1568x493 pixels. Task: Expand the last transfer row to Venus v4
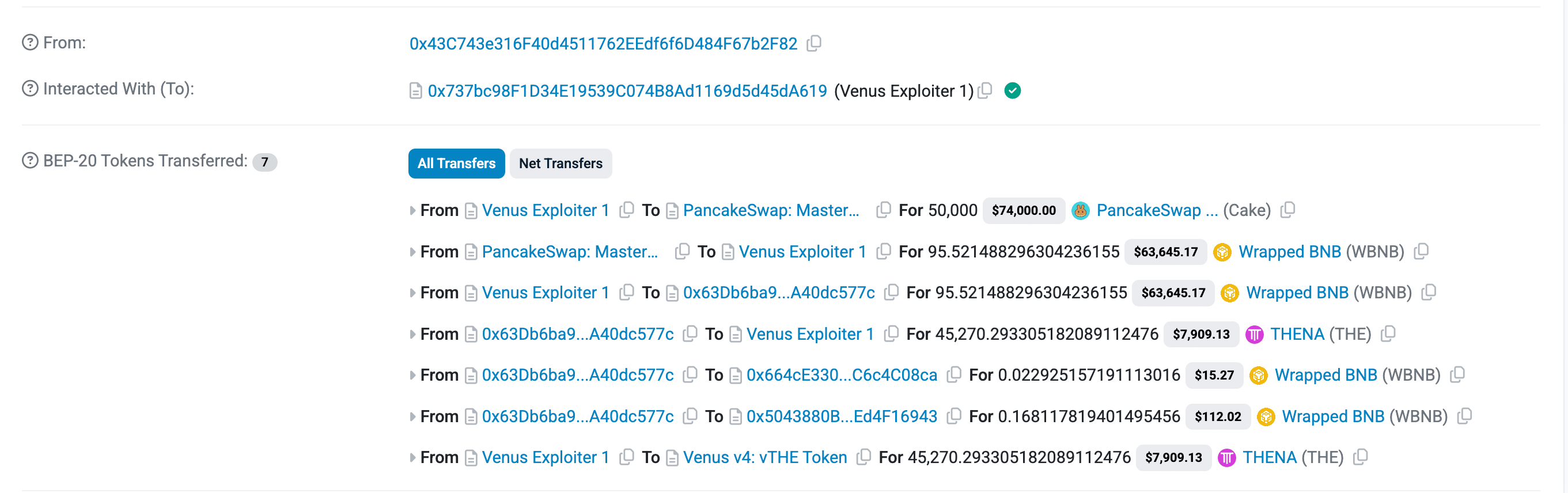tap(412, 458)
